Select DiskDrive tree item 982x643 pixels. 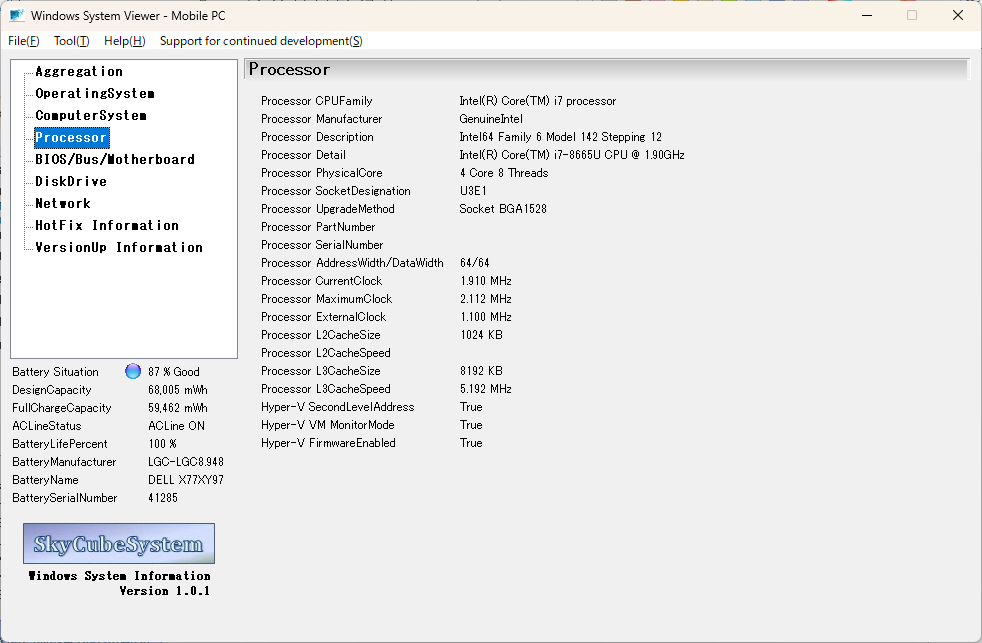(71, 181)
